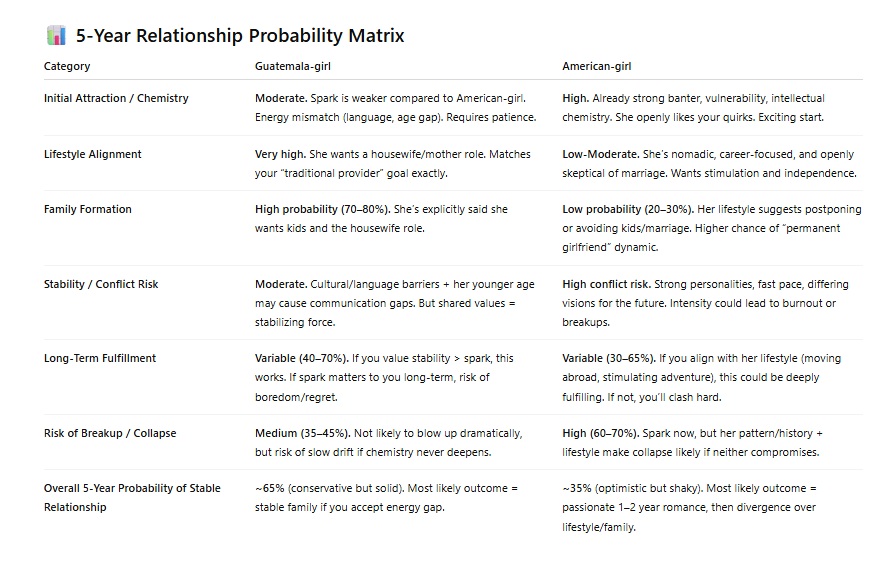
Task: Click the 'High probability (70–80%)' cell text
Action: click(x=322, y=209)
